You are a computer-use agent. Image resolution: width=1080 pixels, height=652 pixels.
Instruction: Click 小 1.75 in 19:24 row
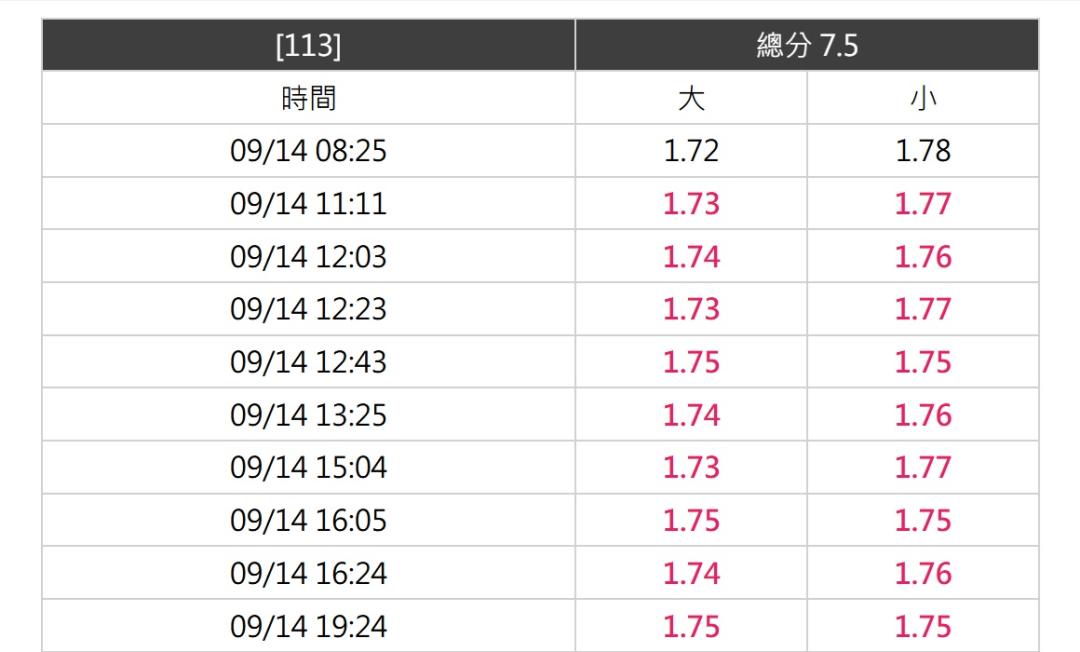[923, 626]
